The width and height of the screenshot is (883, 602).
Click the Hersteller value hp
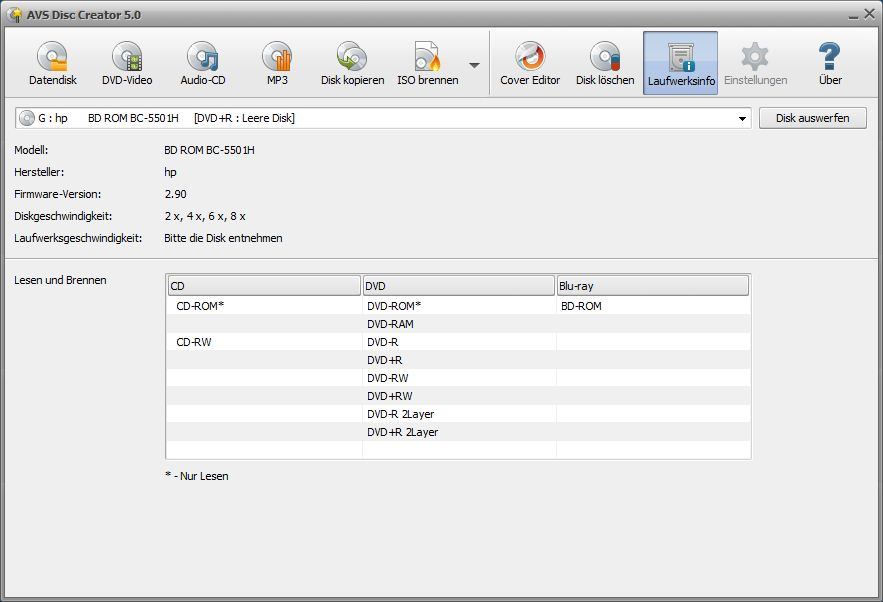point(170,172)
